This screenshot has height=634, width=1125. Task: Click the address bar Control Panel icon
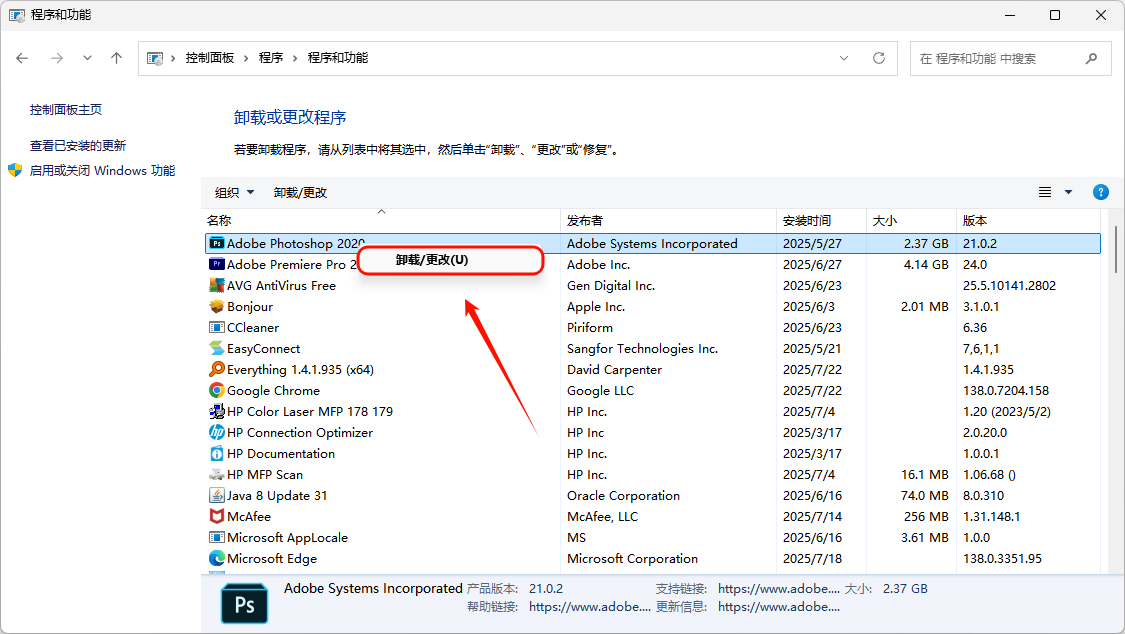coord(154,58)
